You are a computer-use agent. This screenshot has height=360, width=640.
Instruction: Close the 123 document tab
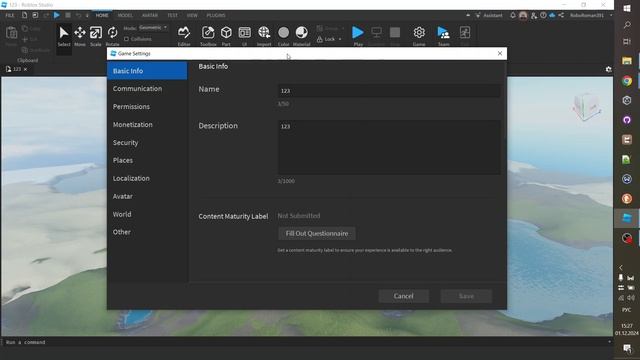[25, 69]
